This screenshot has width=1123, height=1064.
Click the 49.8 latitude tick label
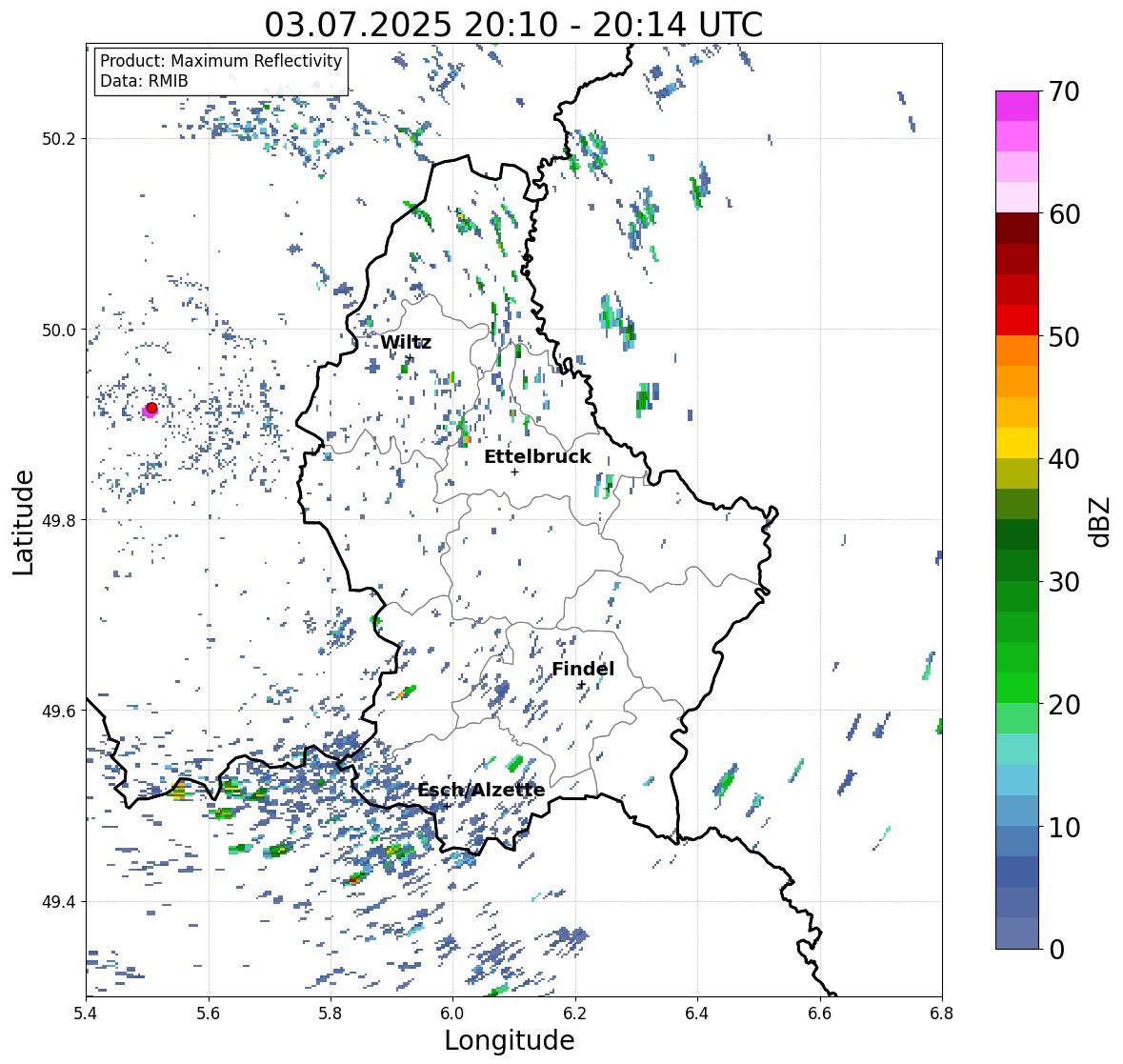[x=59, y=520]
